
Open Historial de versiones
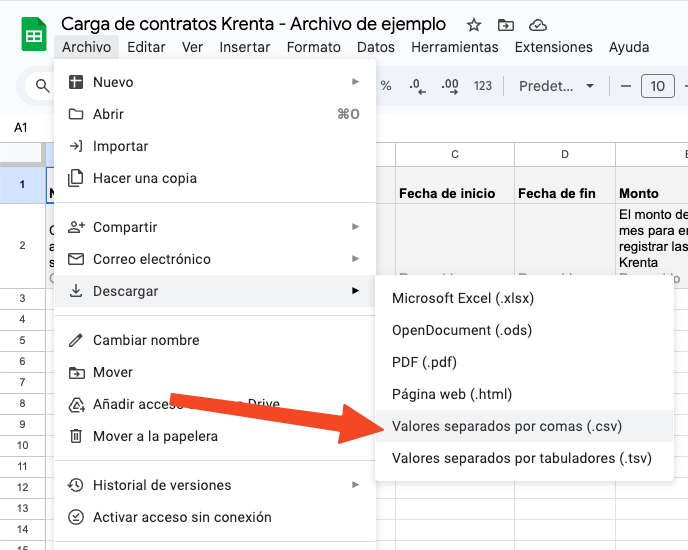pyautogui.click(x=215, y=485)
